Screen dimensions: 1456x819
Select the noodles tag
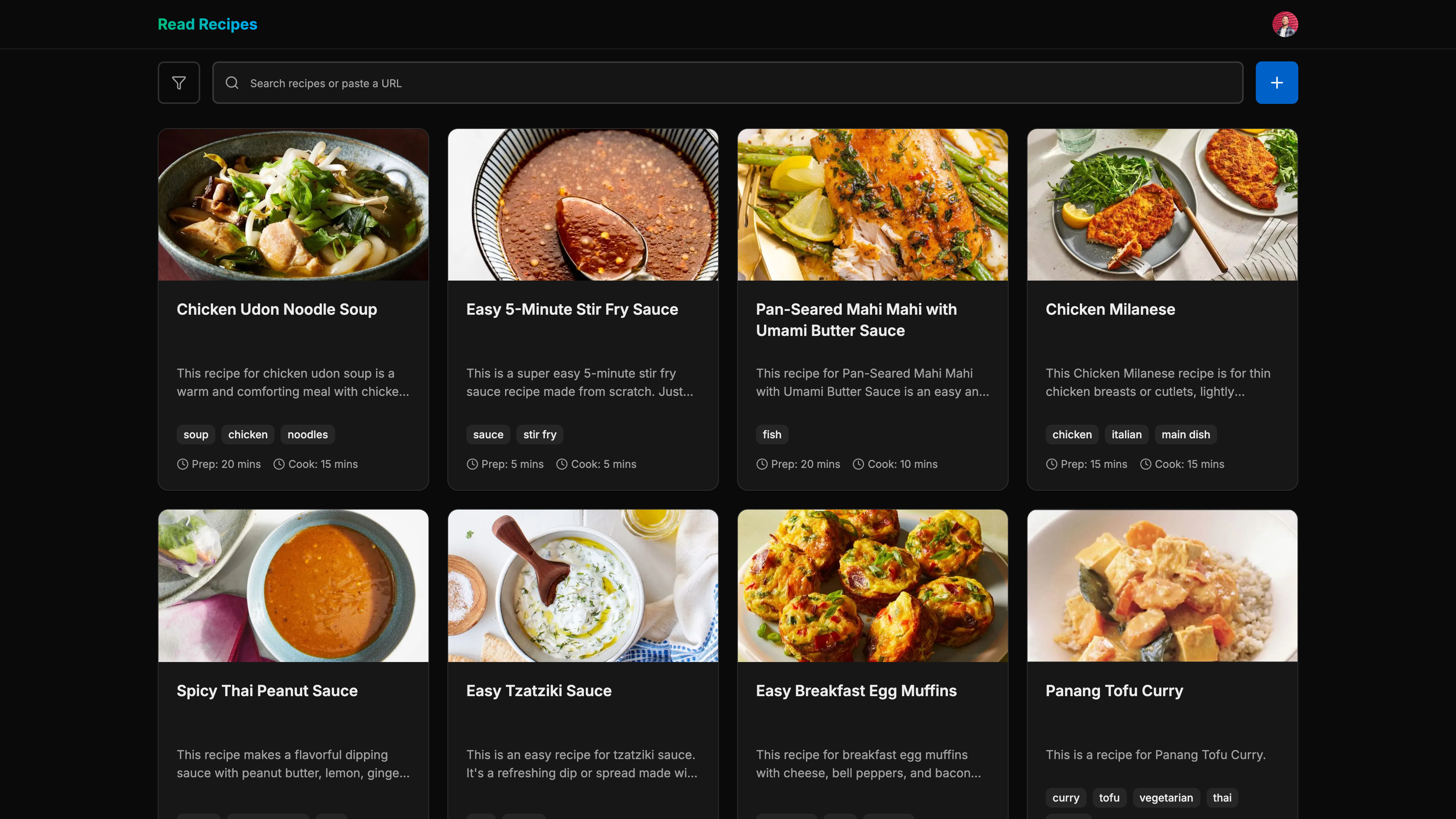tap(308, 434)
